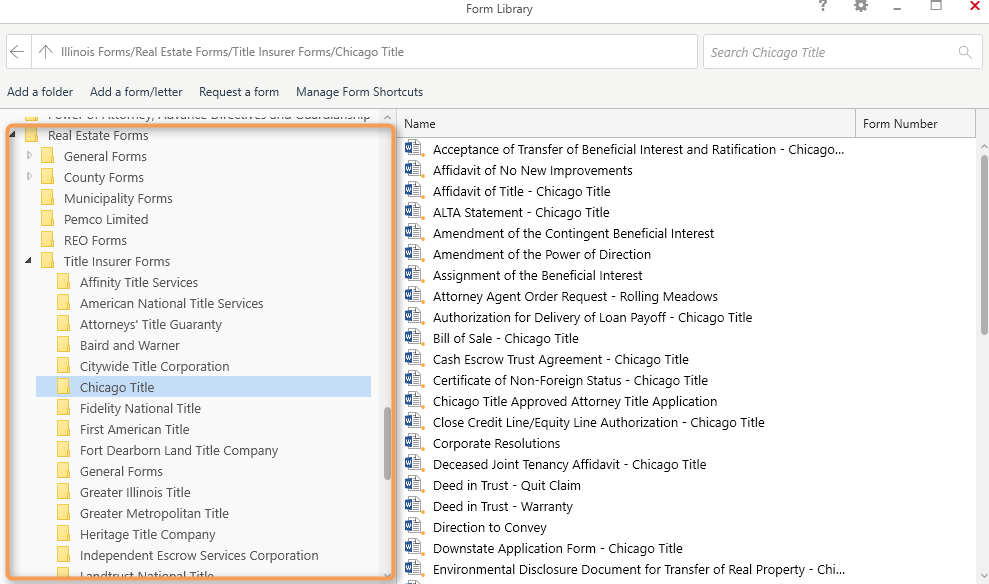Viewport: 989px width, 584px height.
Task: Click the back arrow navigation button
Action: tap(18, 52)
